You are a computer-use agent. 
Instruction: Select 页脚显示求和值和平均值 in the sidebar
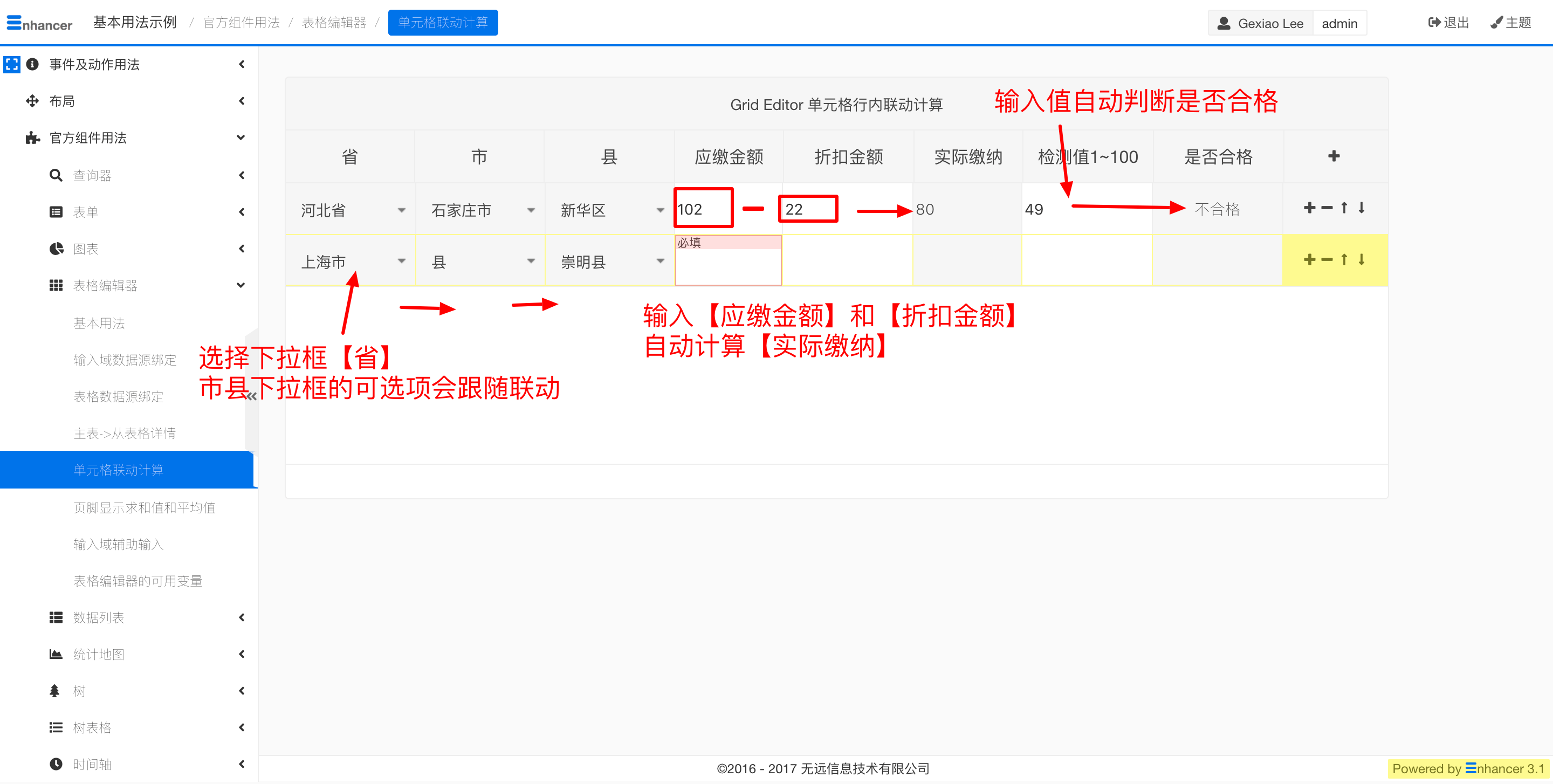coord(144,507)
